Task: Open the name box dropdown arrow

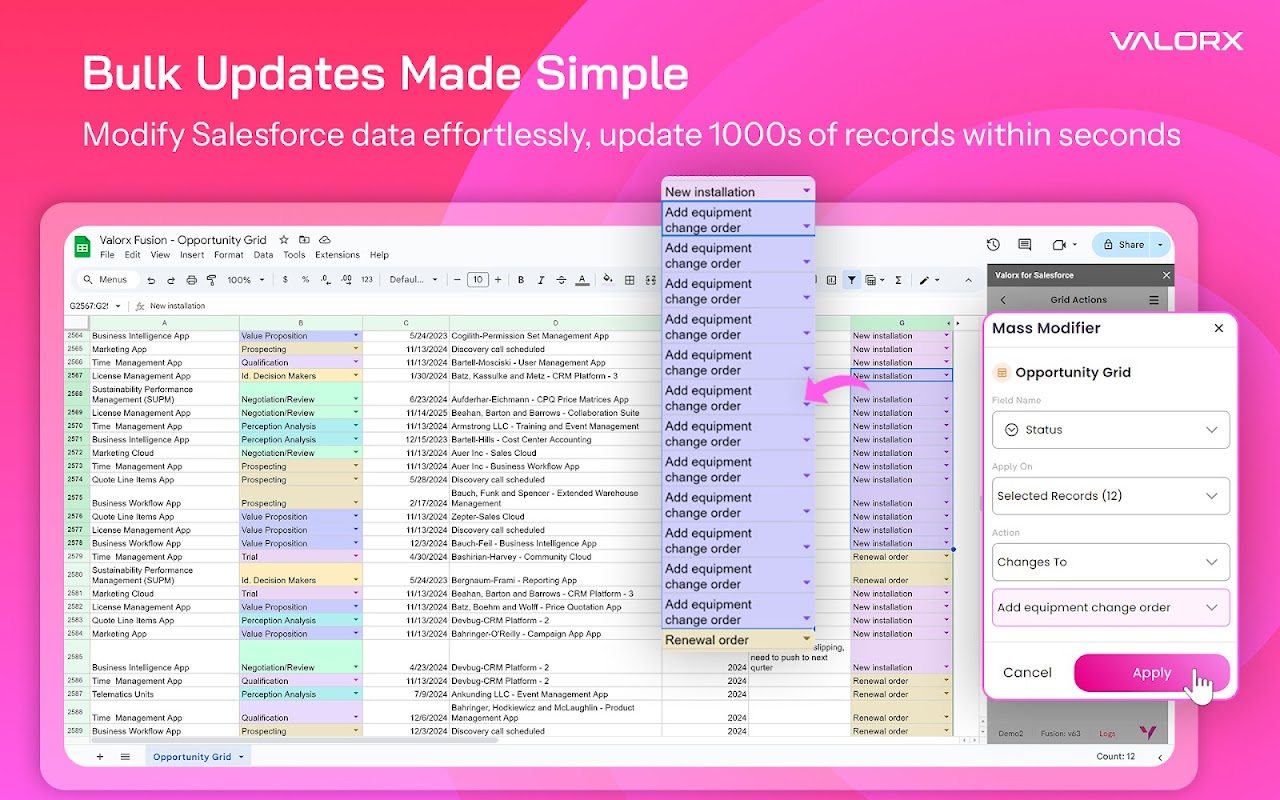Action: (x=118, y=306)
